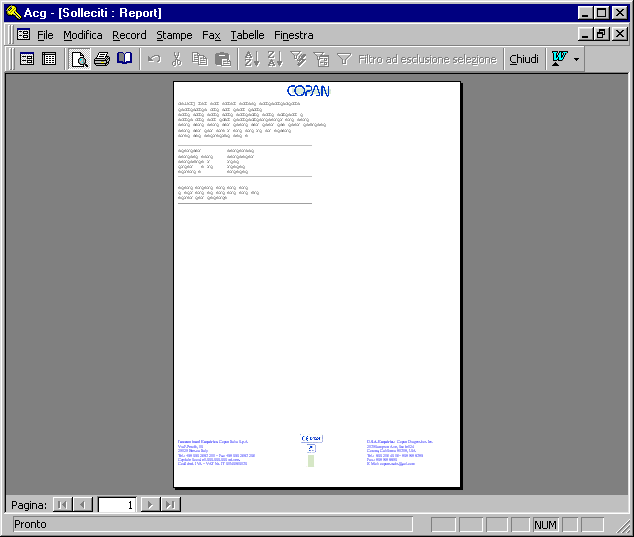Click the filter funnel icon
The width and height of the screenshot is (634, 537).
click(x=344, y=59)
